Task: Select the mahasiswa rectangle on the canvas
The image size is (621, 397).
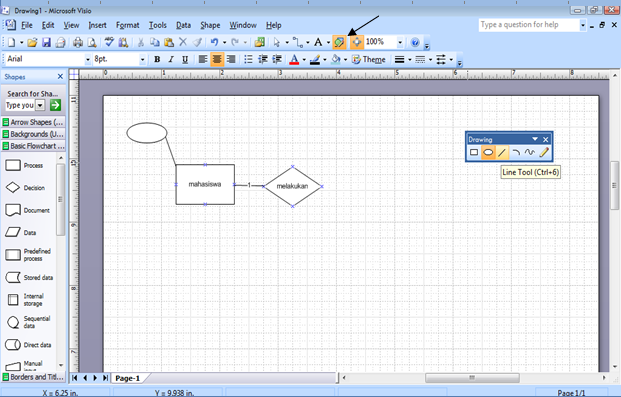Action: point(205,184)
